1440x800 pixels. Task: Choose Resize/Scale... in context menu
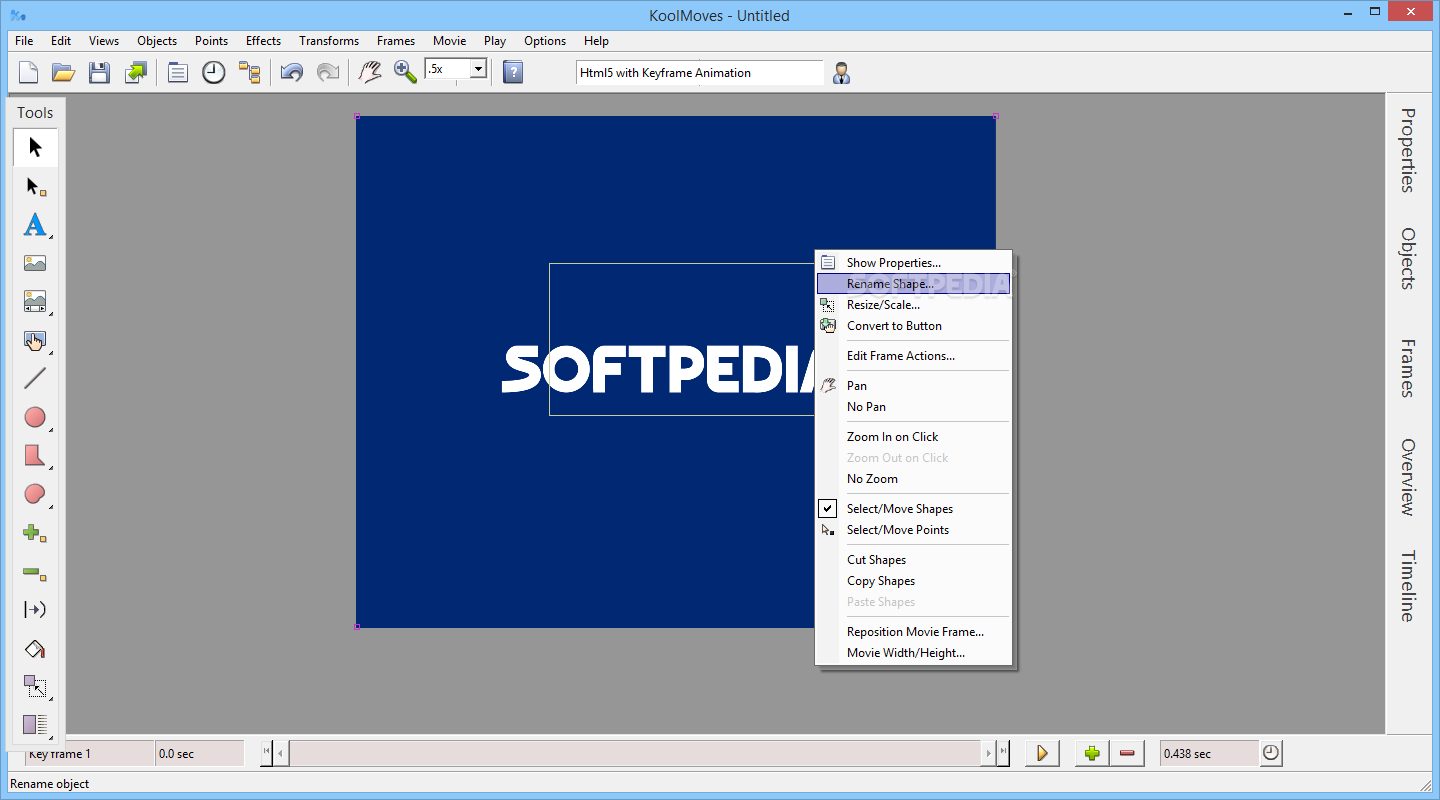point(914,305)
